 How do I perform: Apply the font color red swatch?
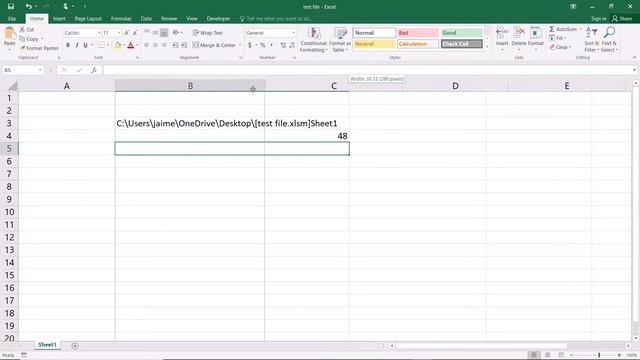[131, 45]
